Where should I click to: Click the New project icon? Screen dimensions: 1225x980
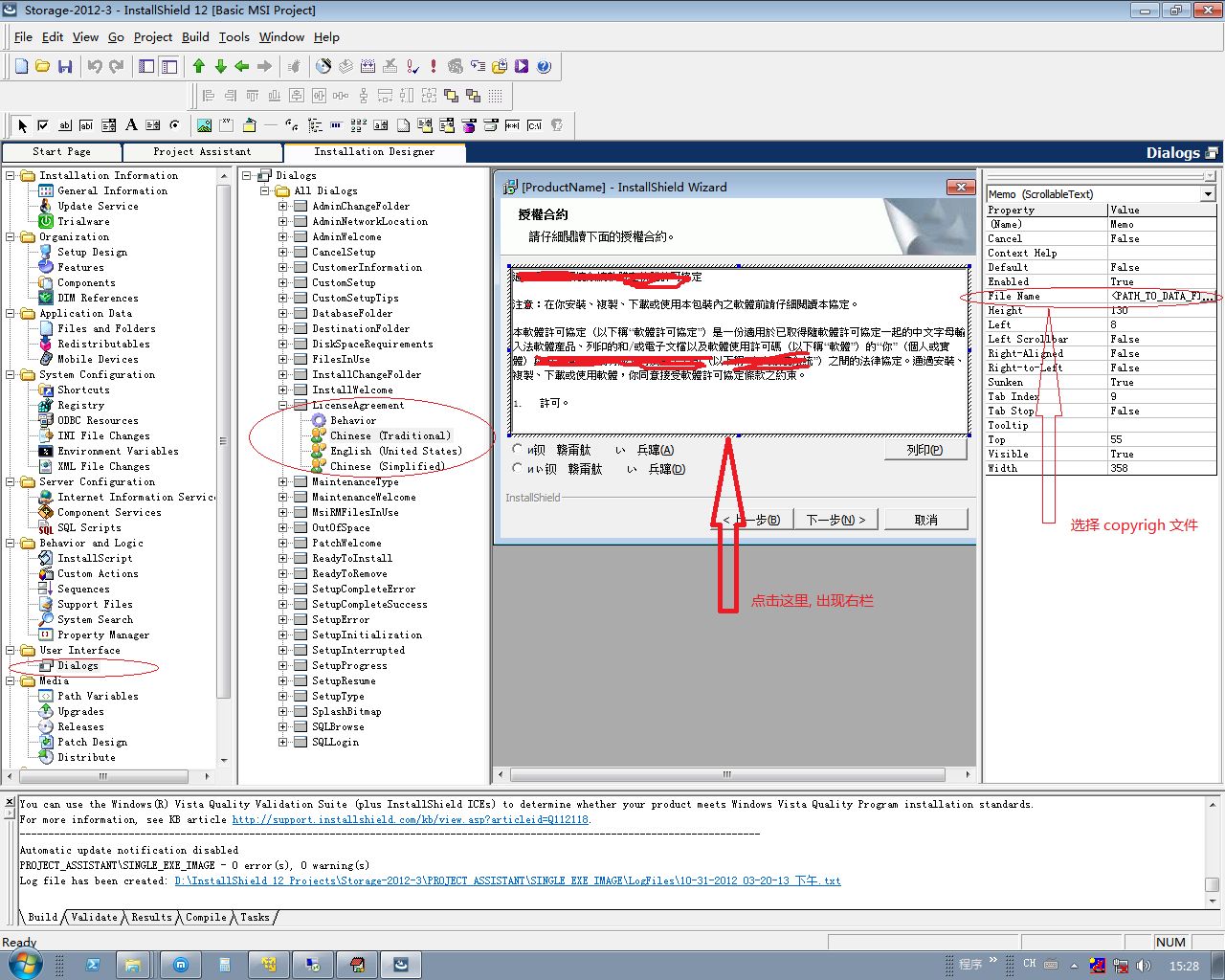[x=21, y=67]
